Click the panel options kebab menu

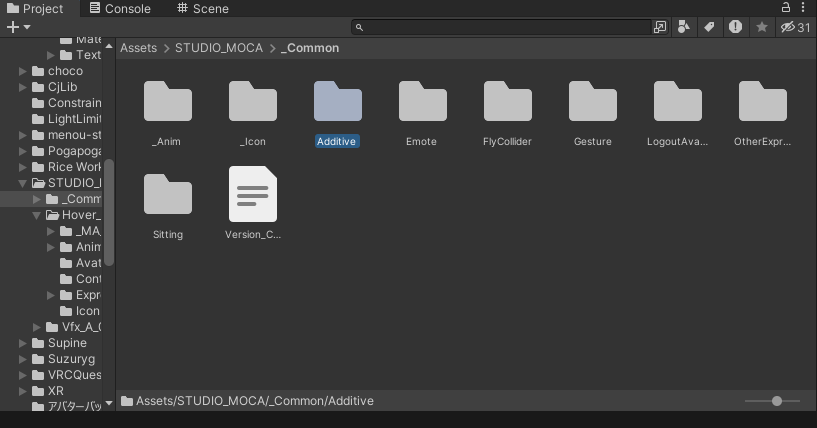pos(803,8)
